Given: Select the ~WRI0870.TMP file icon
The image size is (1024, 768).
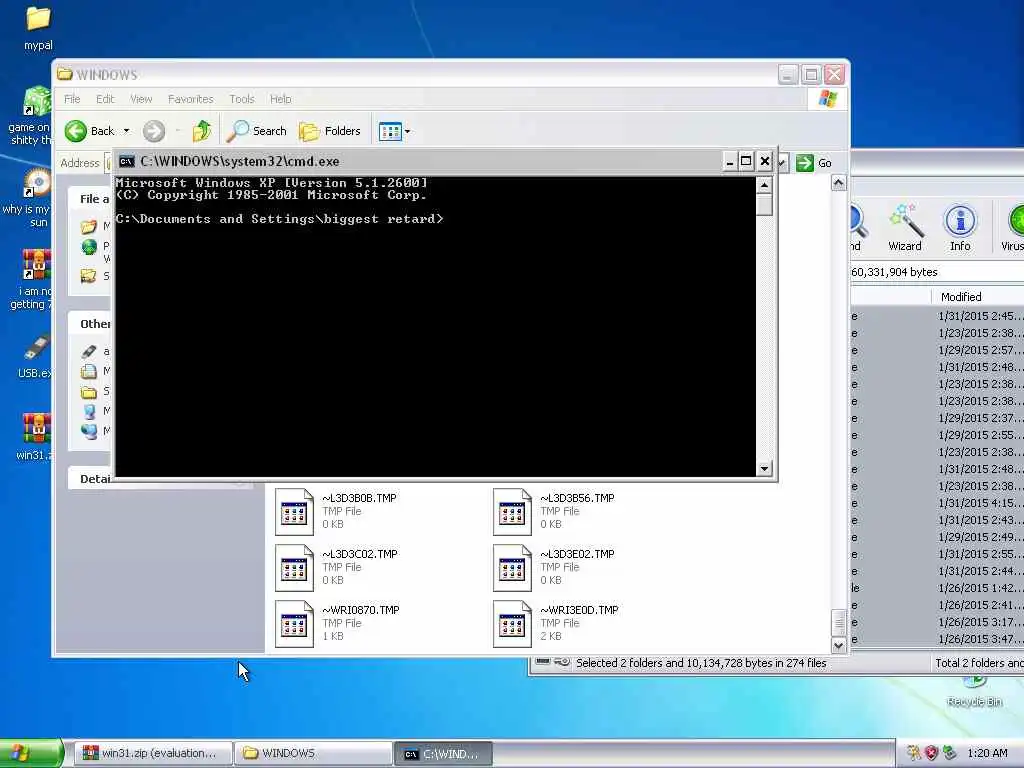Looking at the screenshot, I should pyautogui.click(x=294, y=624).
